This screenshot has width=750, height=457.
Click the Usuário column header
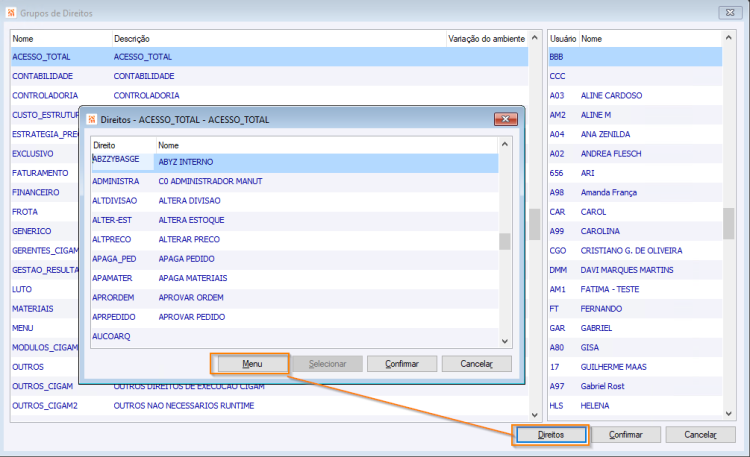click(563, 39)
